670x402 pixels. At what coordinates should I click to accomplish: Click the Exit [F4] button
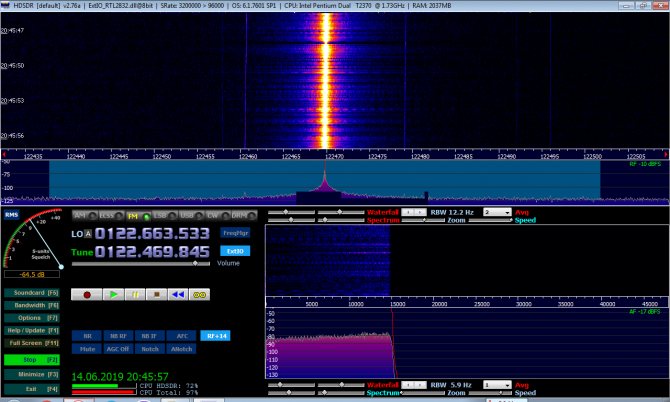32,389
